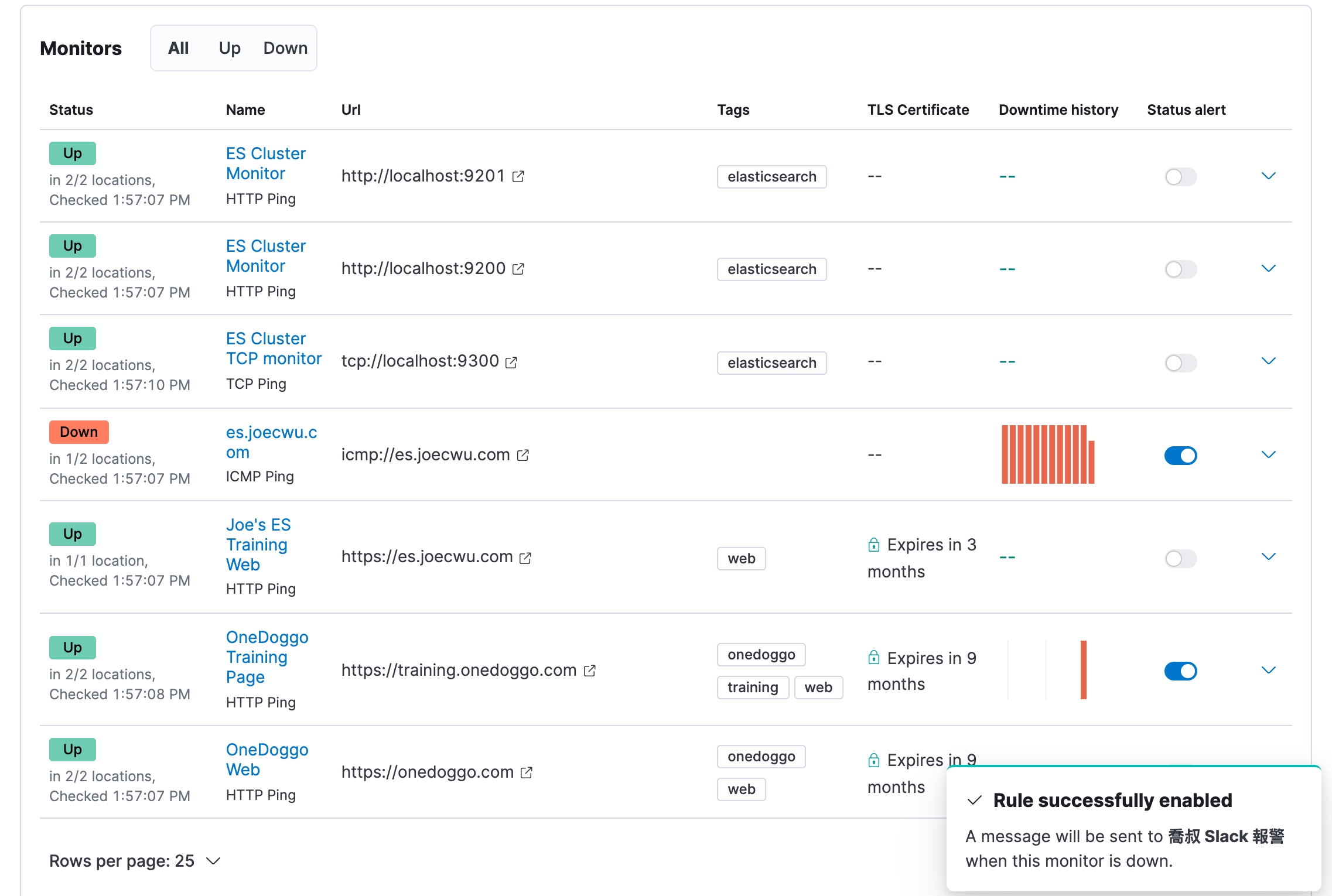Open external link icon for https://training.onedoggo.com

(589, 671)
